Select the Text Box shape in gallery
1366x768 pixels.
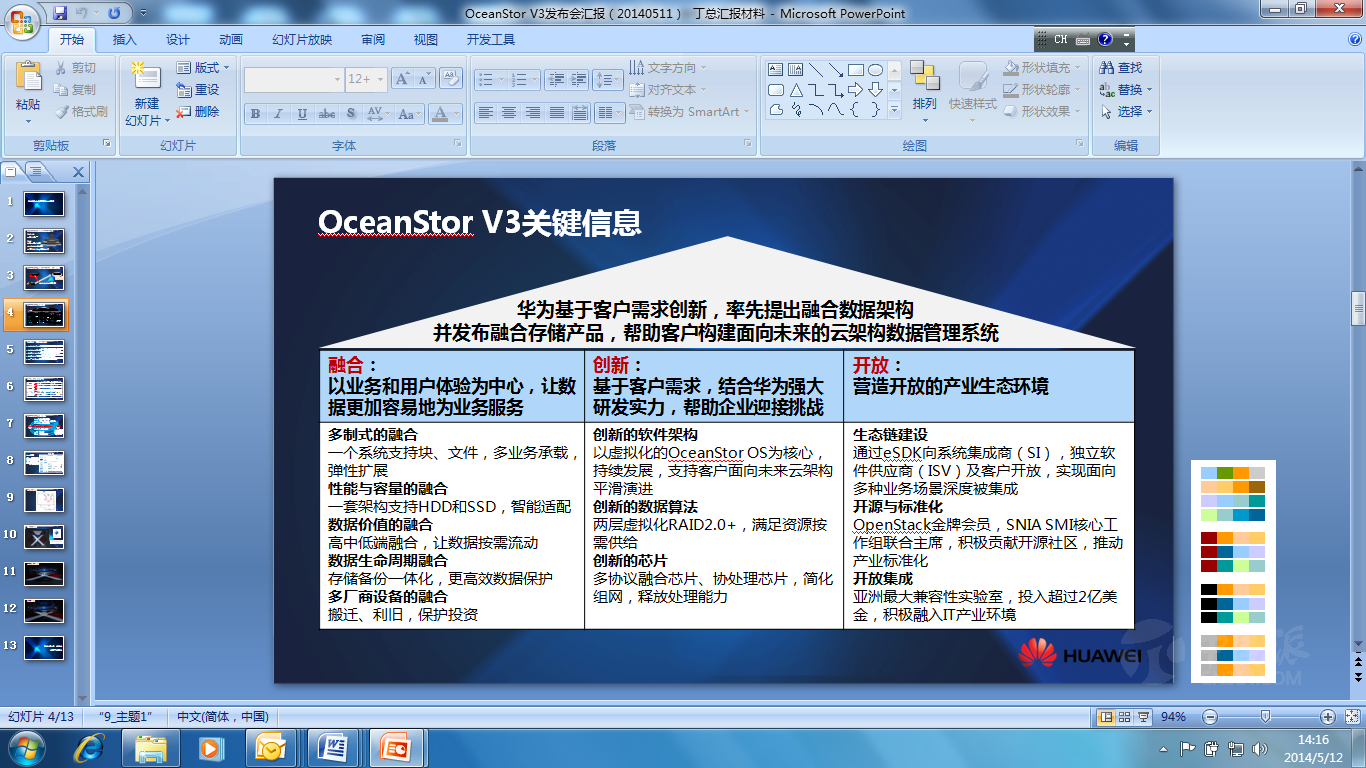click(776, 70)
